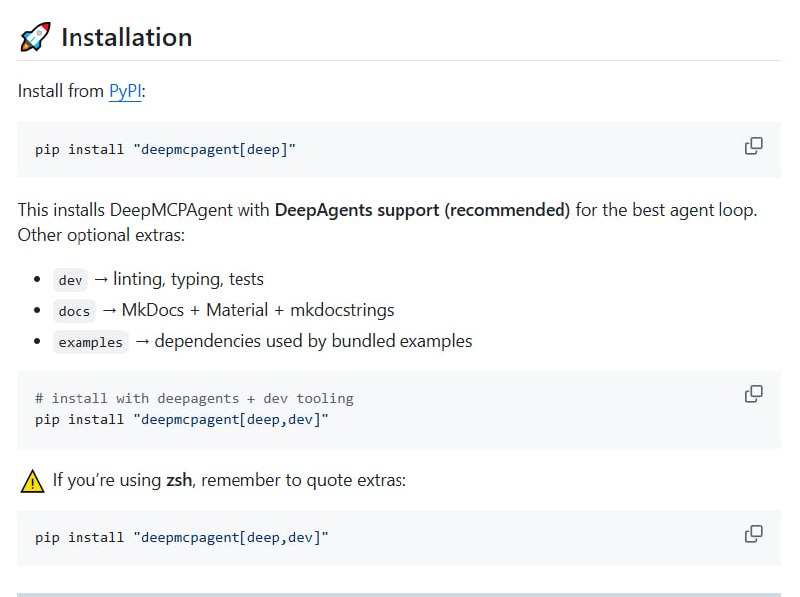Click the copy icon beside deepmcpagent[deep] snippet
Viewport: 800px width, 597px height.
tap(753, 145)
